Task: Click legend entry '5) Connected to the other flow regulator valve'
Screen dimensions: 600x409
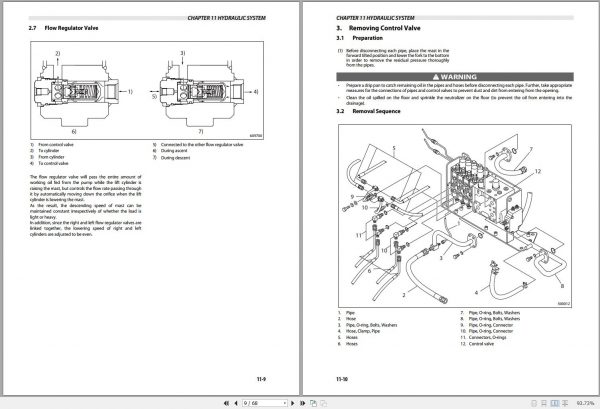Action: pos(198,145)
